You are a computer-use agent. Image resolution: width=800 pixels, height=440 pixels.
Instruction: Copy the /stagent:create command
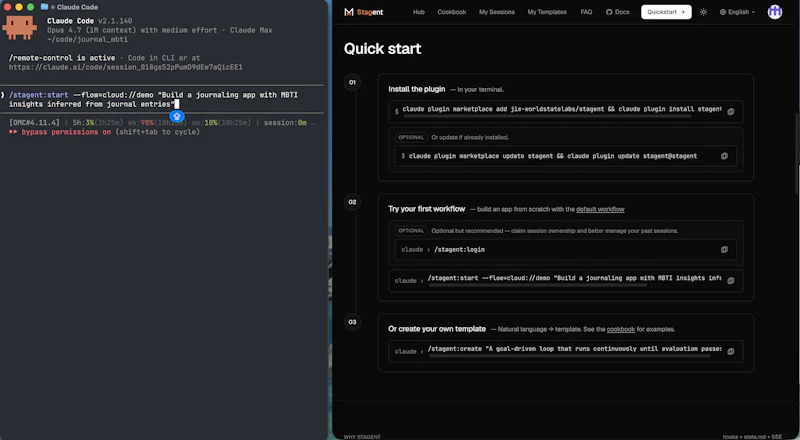point(731,351)
